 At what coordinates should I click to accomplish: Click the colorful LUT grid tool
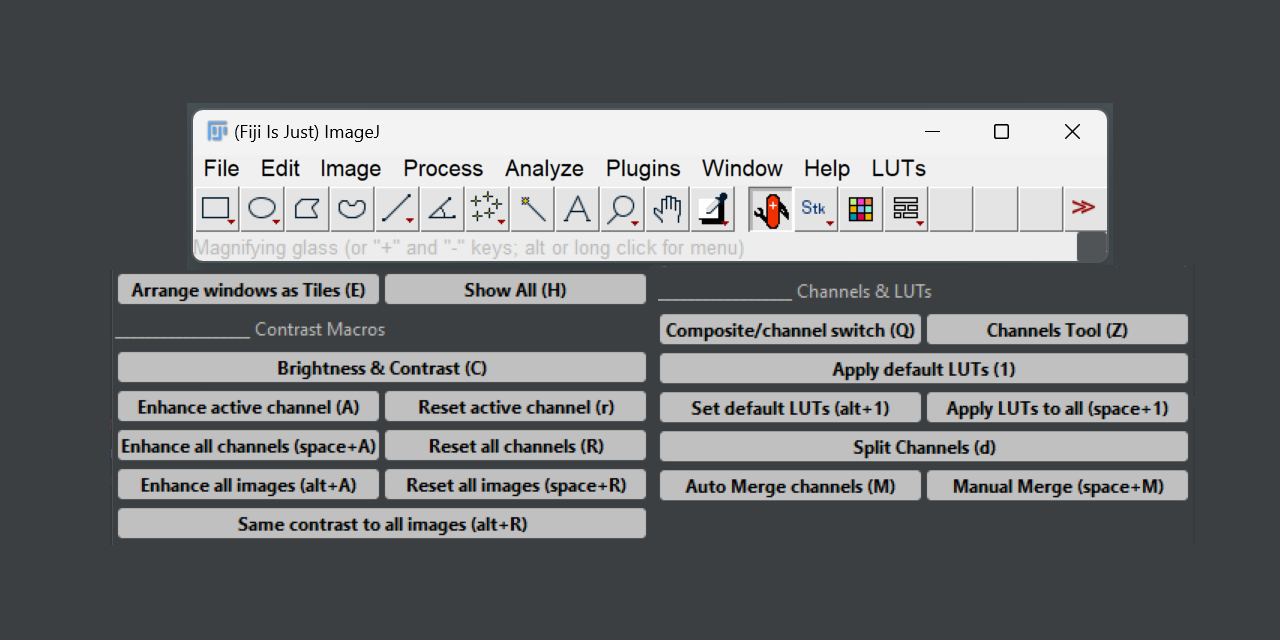click(860, 208)
